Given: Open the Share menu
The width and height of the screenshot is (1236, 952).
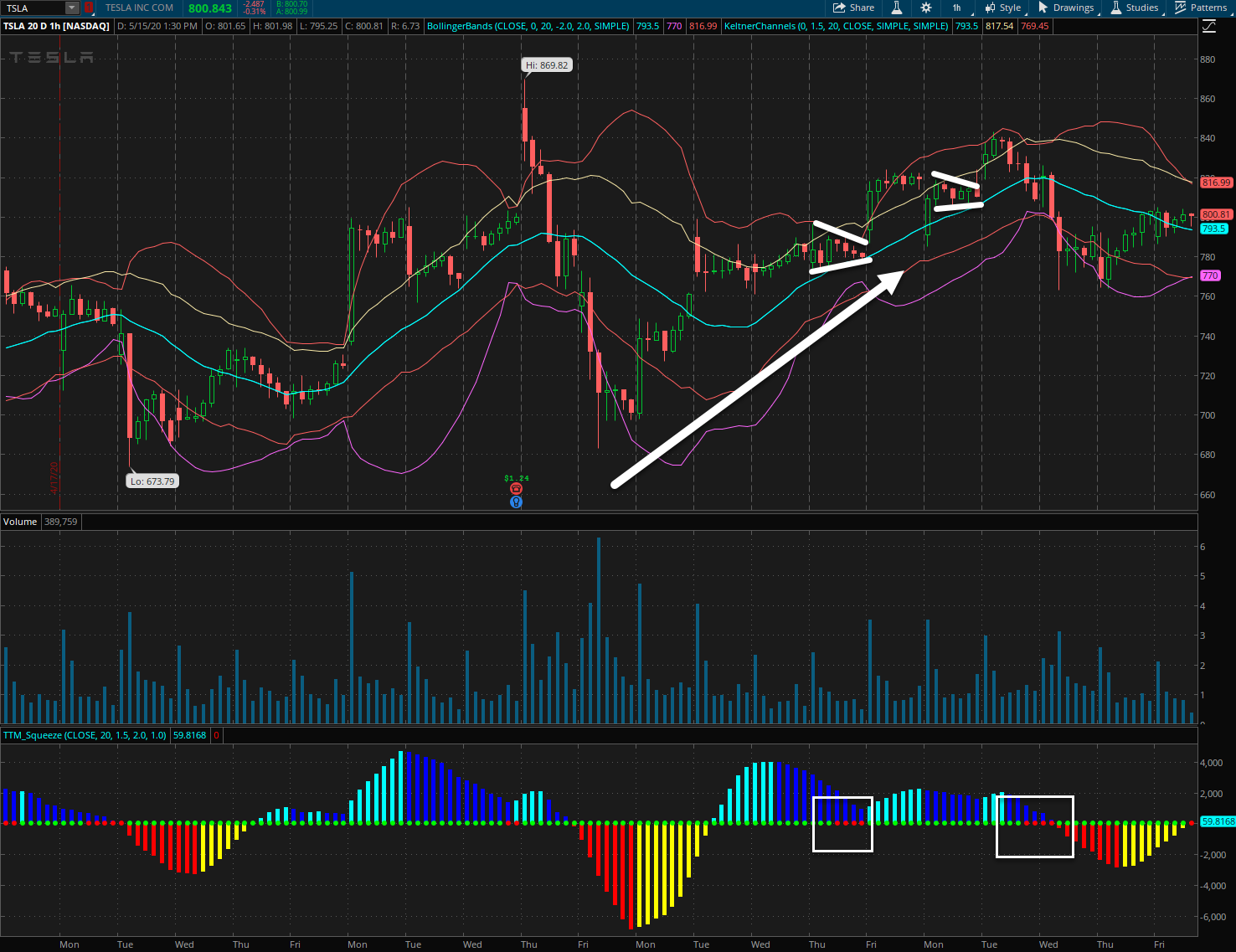Looking at the screenshot, I should (x=853, y=8).
